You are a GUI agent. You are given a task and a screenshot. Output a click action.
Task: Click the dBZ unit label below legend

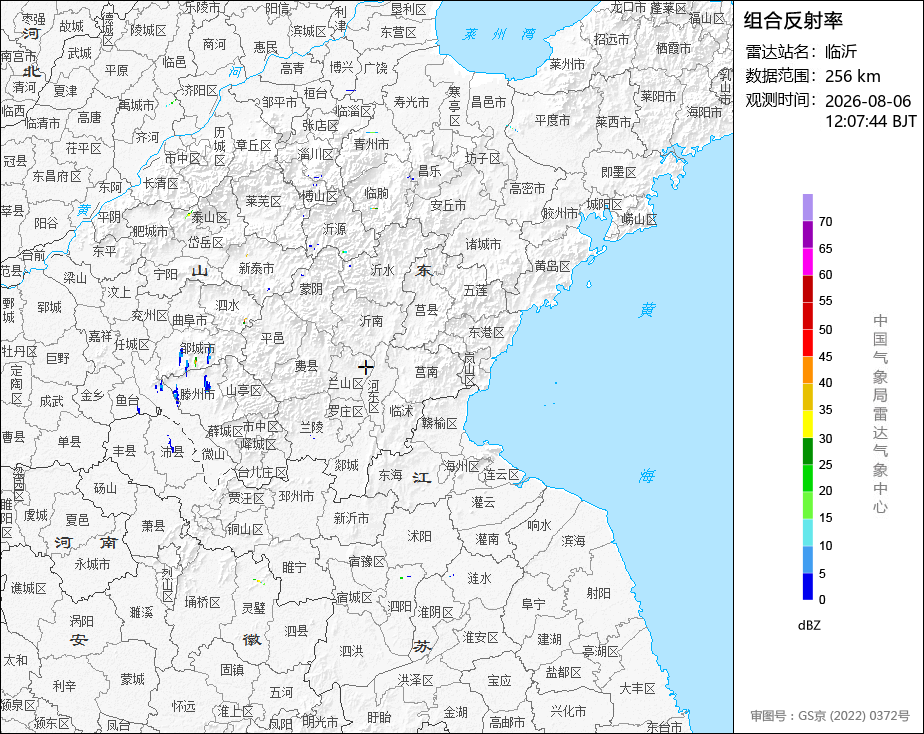point(809,626)
